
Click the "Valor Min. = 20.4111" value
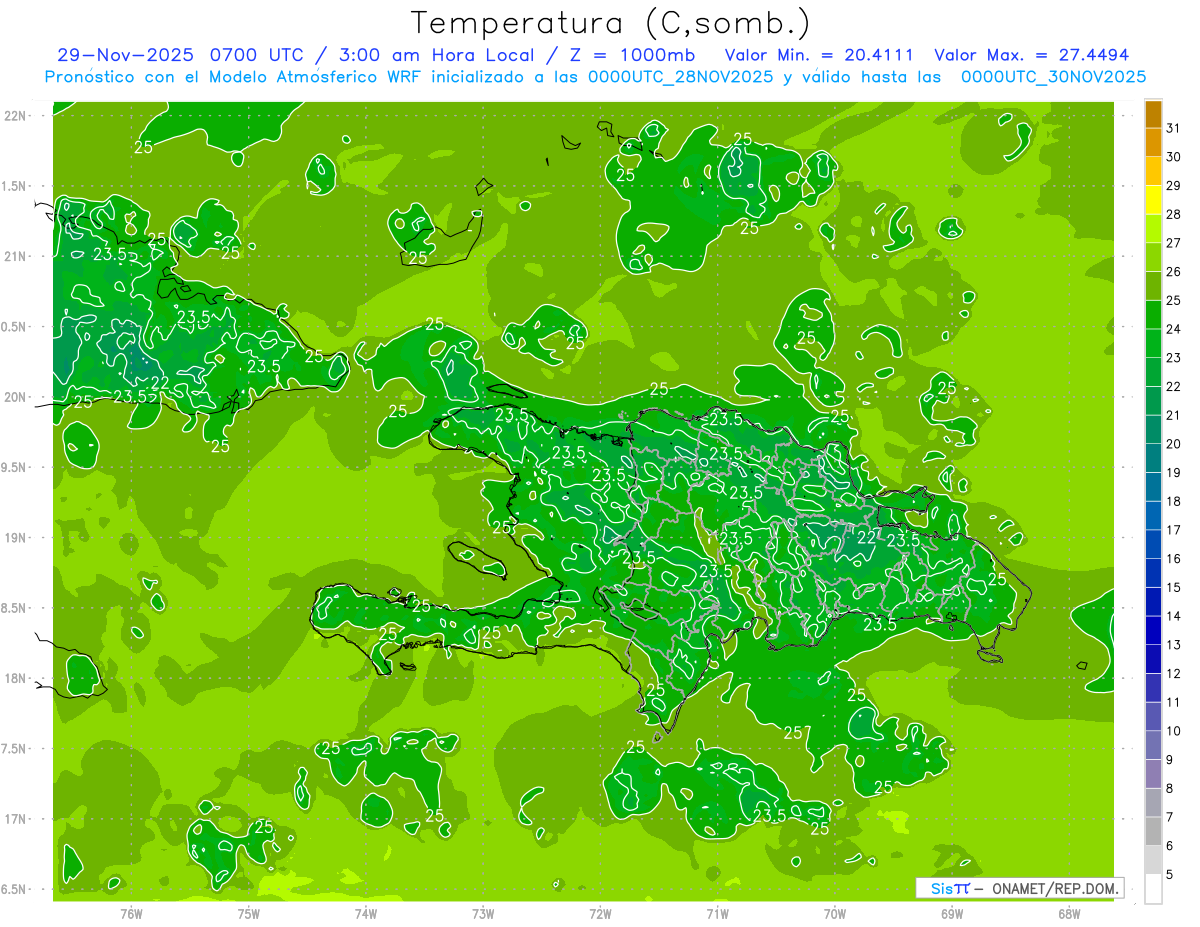click(x=817, y=55)
